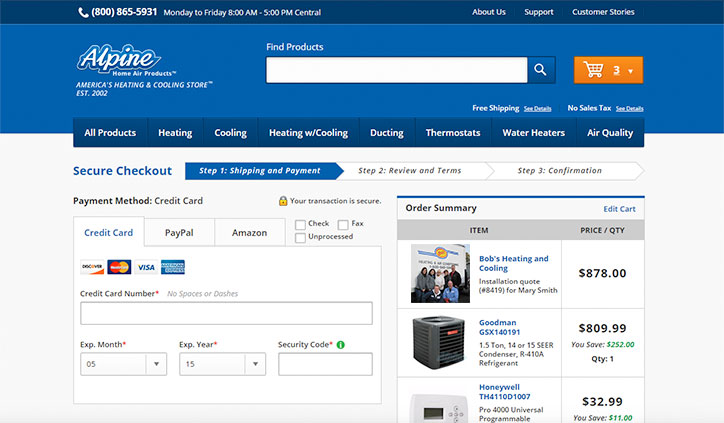Click the magnifier search button

pyautogui.click(x=541, y=70)
